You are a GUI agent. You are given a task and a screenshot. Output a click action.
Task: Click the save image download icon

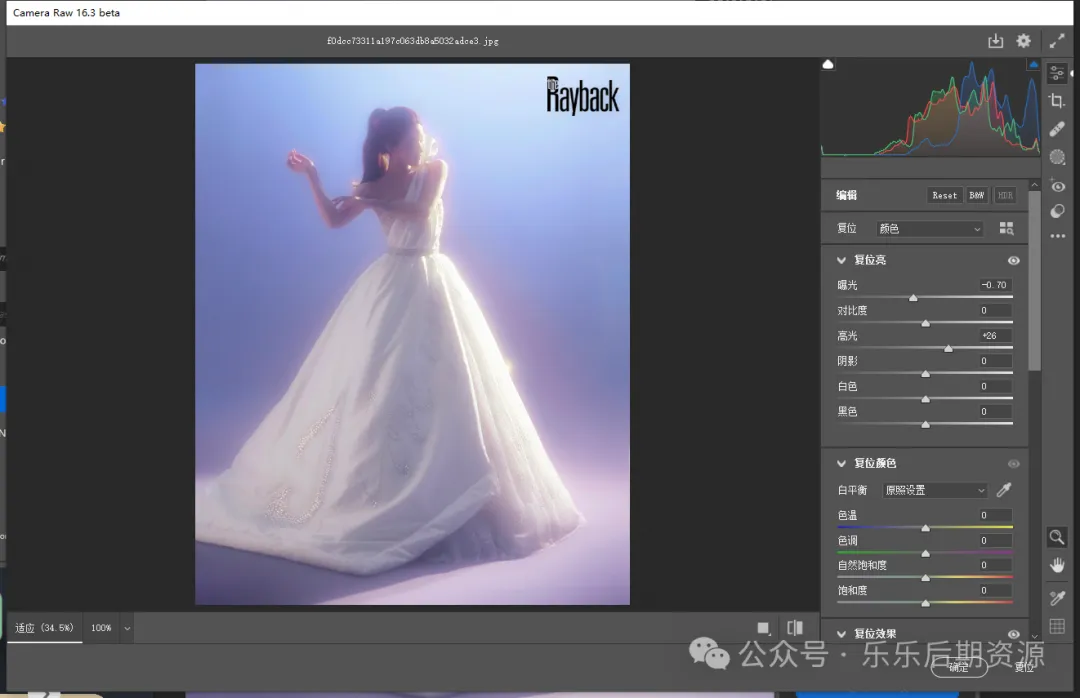(x=995, y=41)
